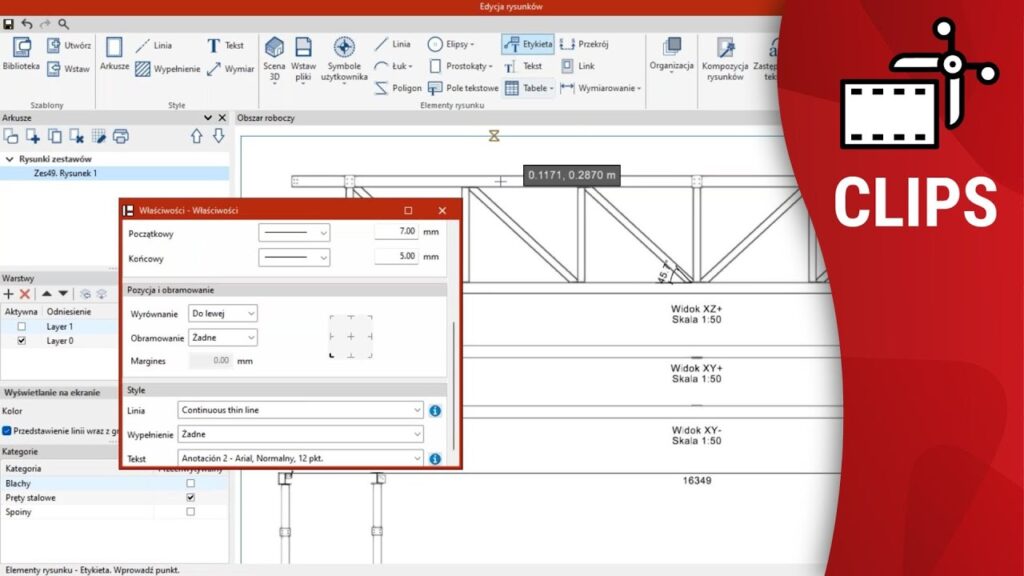Toggle the Blachy category checkbox

pyautogui.click(x=191, y=483)
